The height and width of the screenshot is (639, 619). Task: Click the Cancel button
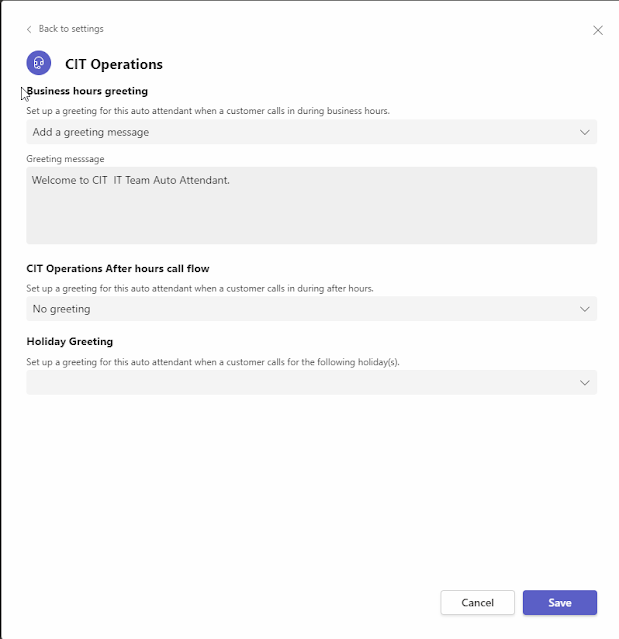(477, 602)
